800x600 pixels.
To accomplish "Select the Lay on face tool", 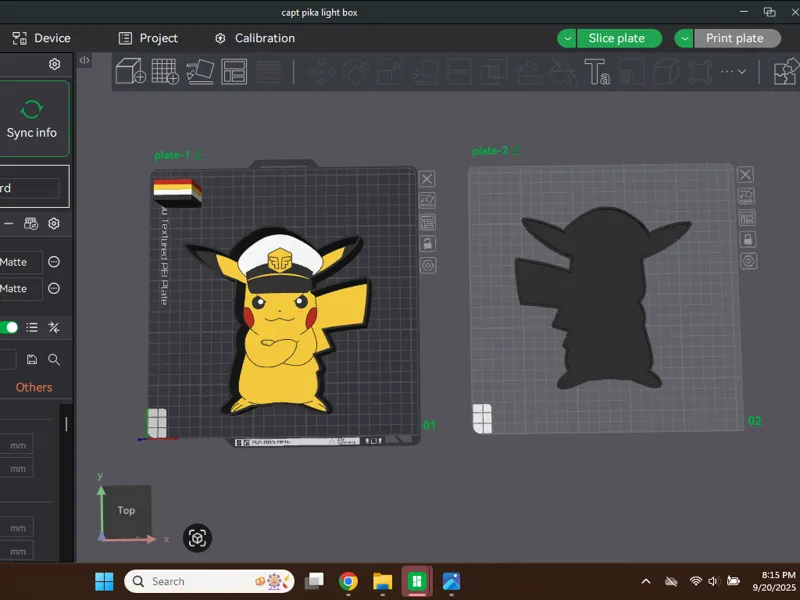I will click(x=425, y=72).
